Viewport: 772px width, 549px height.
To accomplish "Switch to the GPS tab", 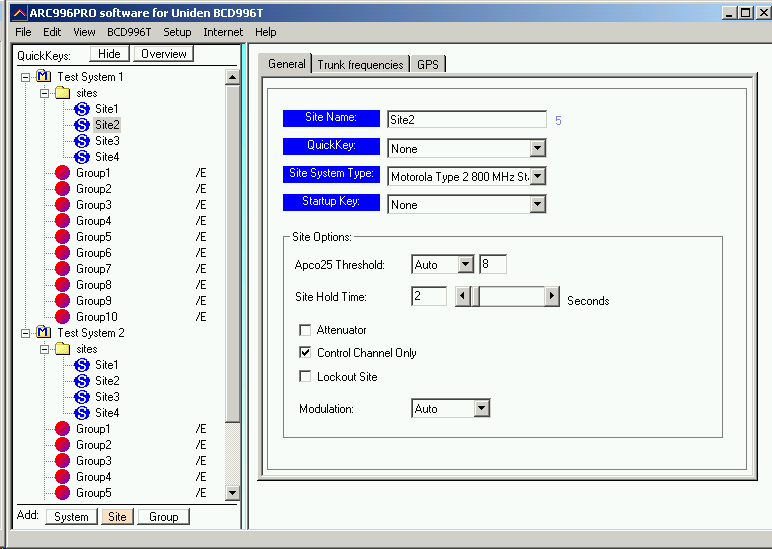I will 427,65.
